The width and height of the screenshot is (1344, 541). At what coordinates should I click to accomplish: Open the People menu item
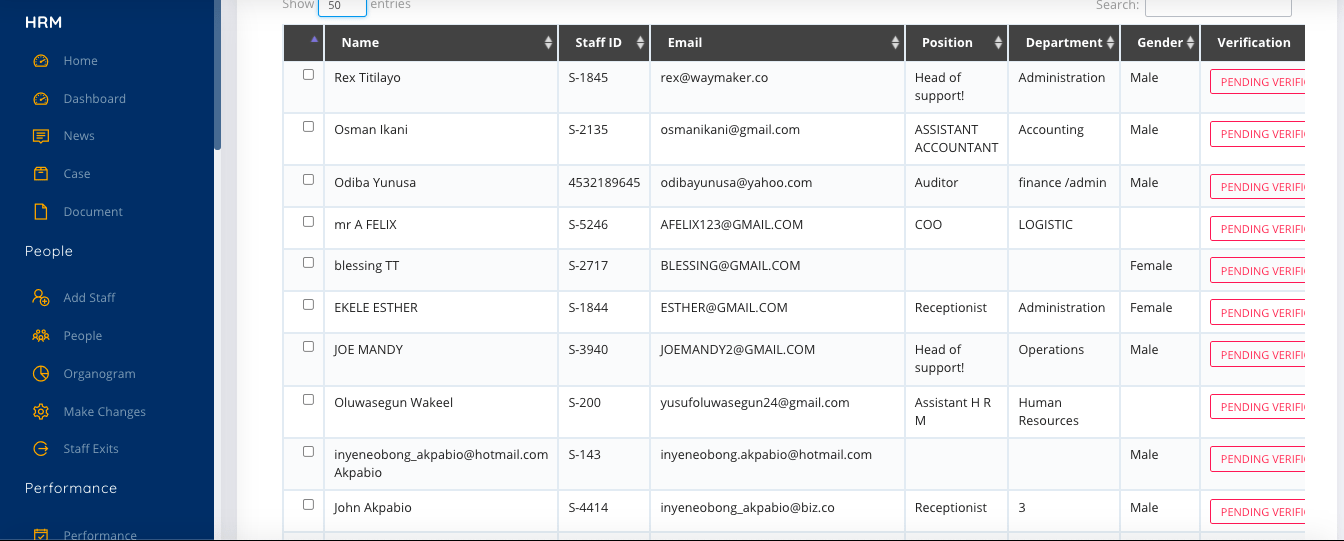click(83, 336)
